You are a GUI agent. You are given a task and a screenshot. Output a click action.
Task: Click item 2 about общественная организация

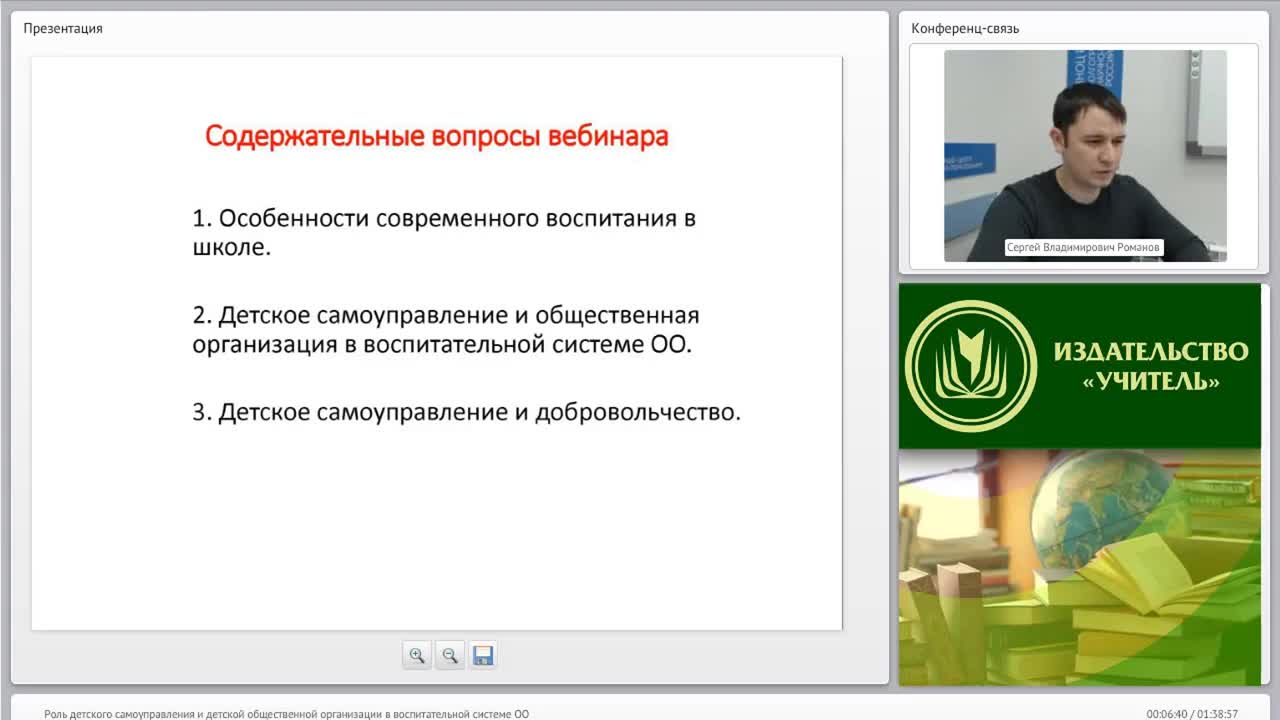[446, 330]
